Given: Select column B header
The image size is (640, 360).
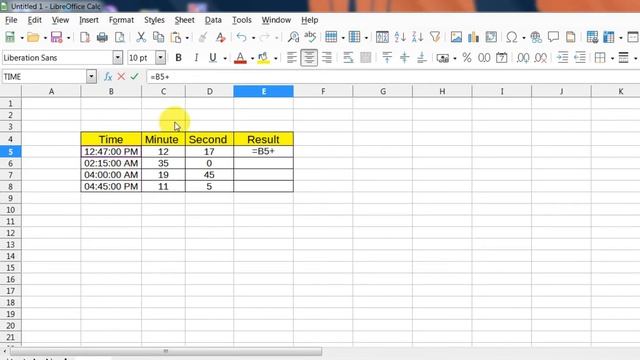Looking at the screenshot, I should click(111, 91).
